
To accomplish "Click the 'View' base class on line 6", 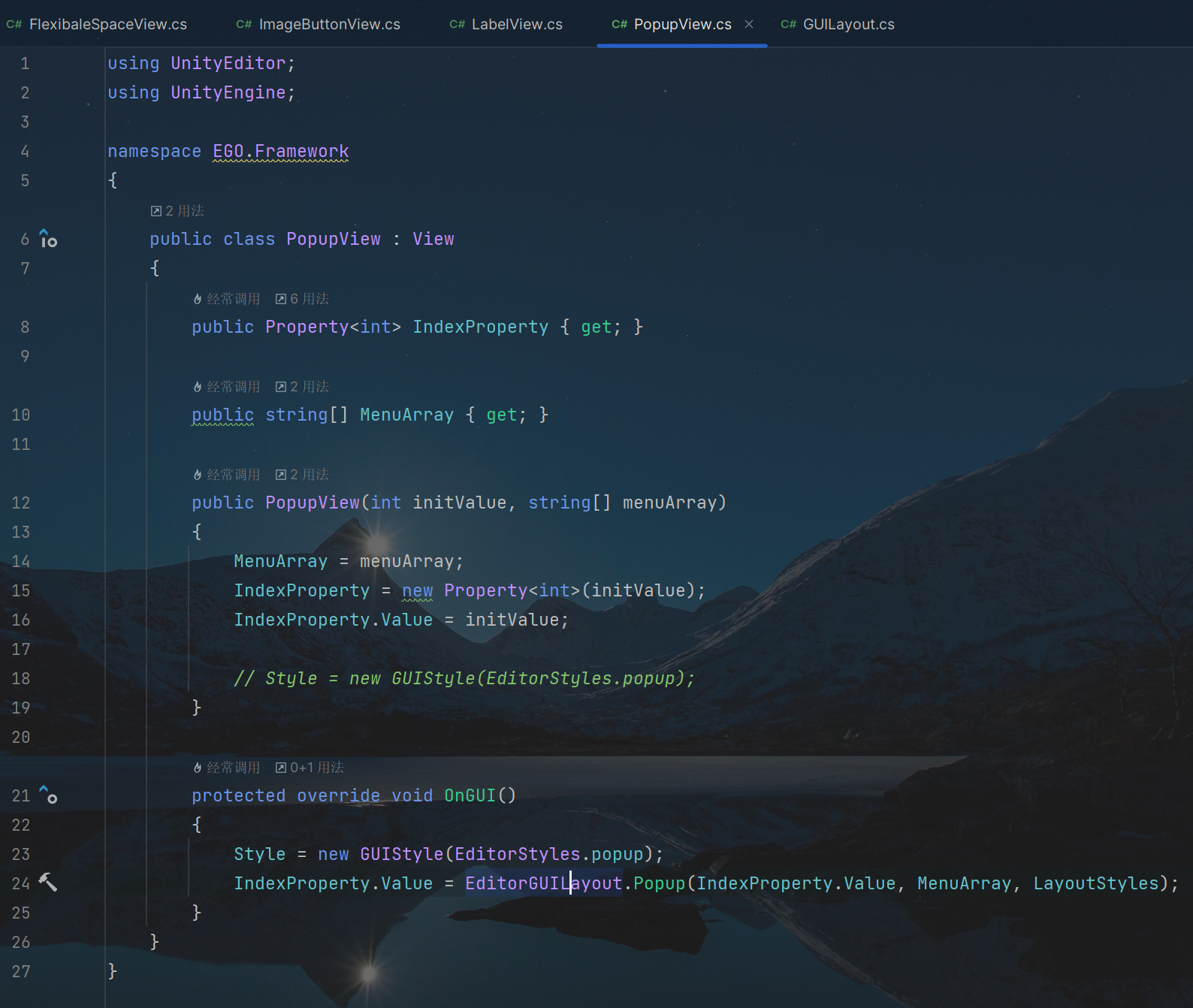I will (433, 239).
